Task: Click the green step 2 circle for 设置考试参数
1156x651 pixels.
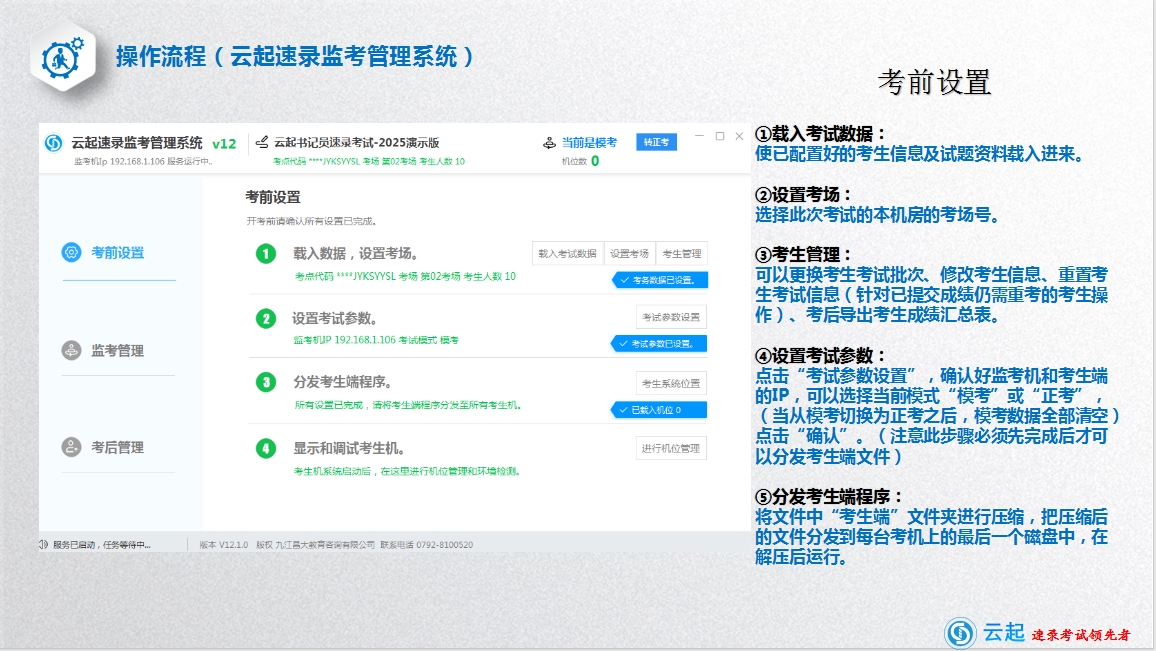Action: click(265, 318)
